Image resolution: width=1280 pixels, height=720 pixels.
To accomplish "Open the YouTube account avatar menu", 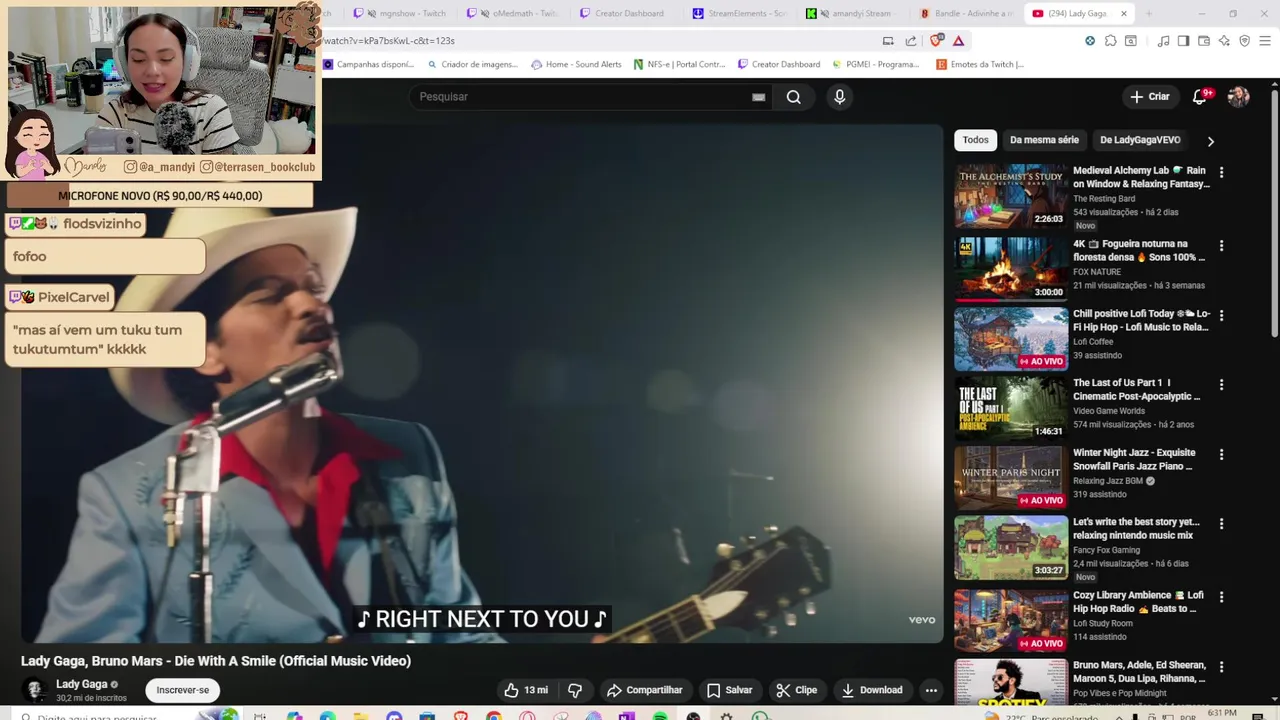I will pyautogui.click(x=1238, y=97).
